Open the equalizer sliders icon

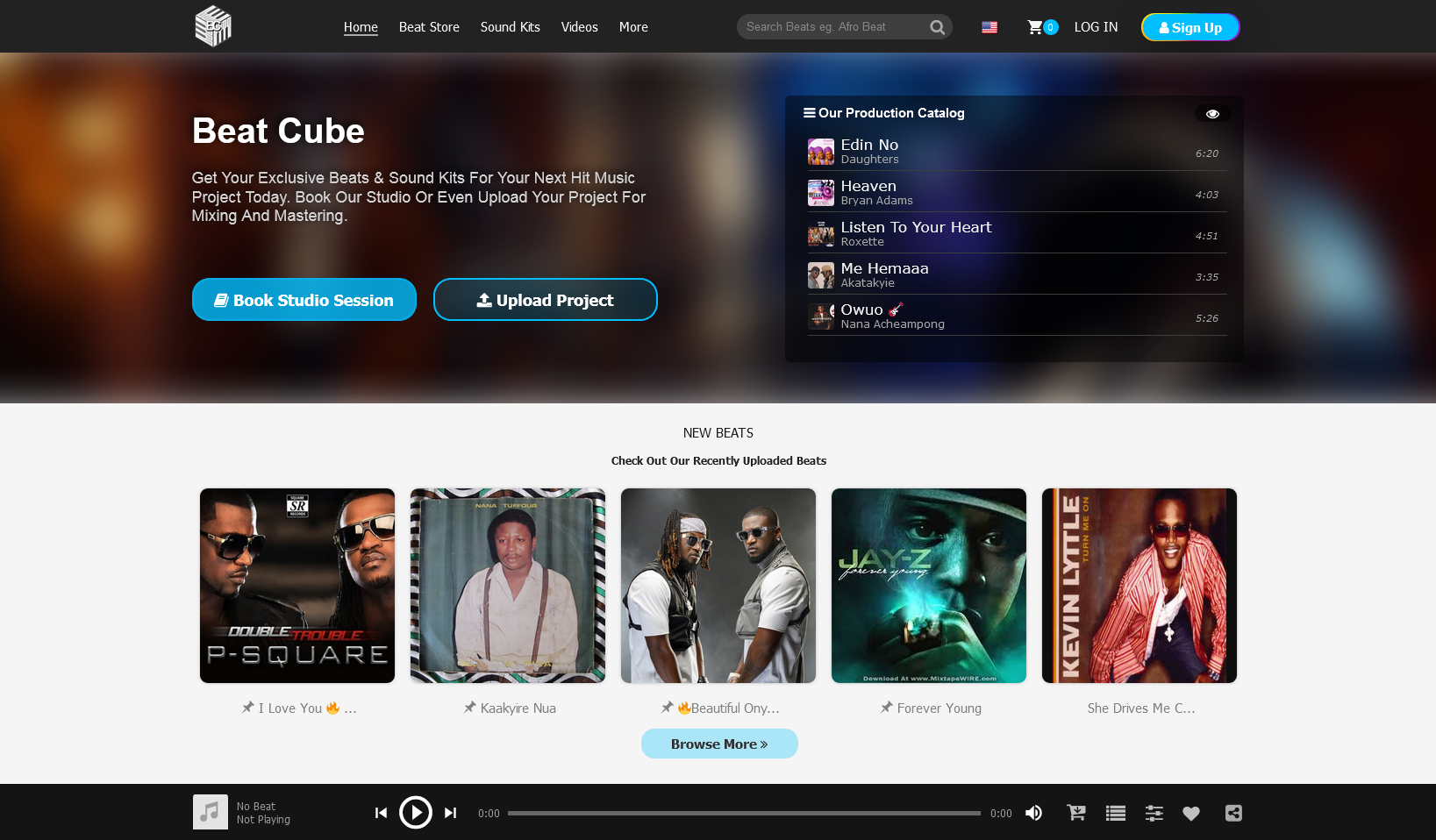(x=1154, y=813)
